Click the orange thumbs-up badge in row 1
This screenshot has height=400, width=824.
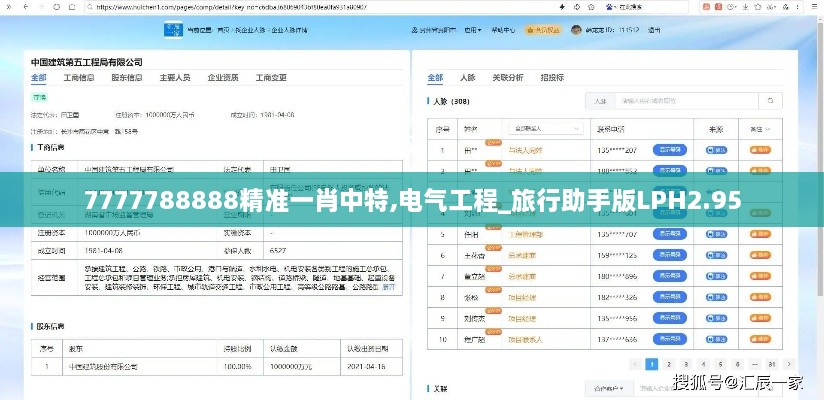click(x=760, y=150)
